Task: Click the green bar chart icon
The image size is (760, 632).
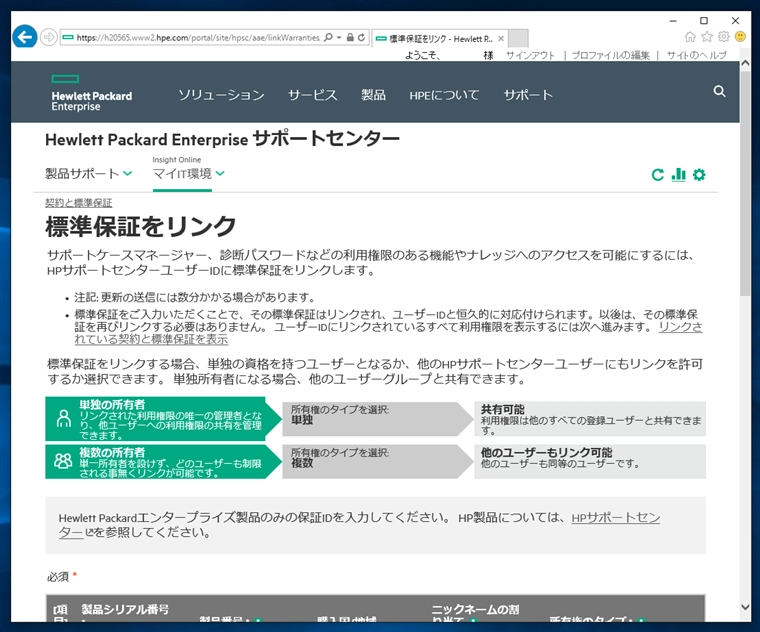Action: (679, 174)
